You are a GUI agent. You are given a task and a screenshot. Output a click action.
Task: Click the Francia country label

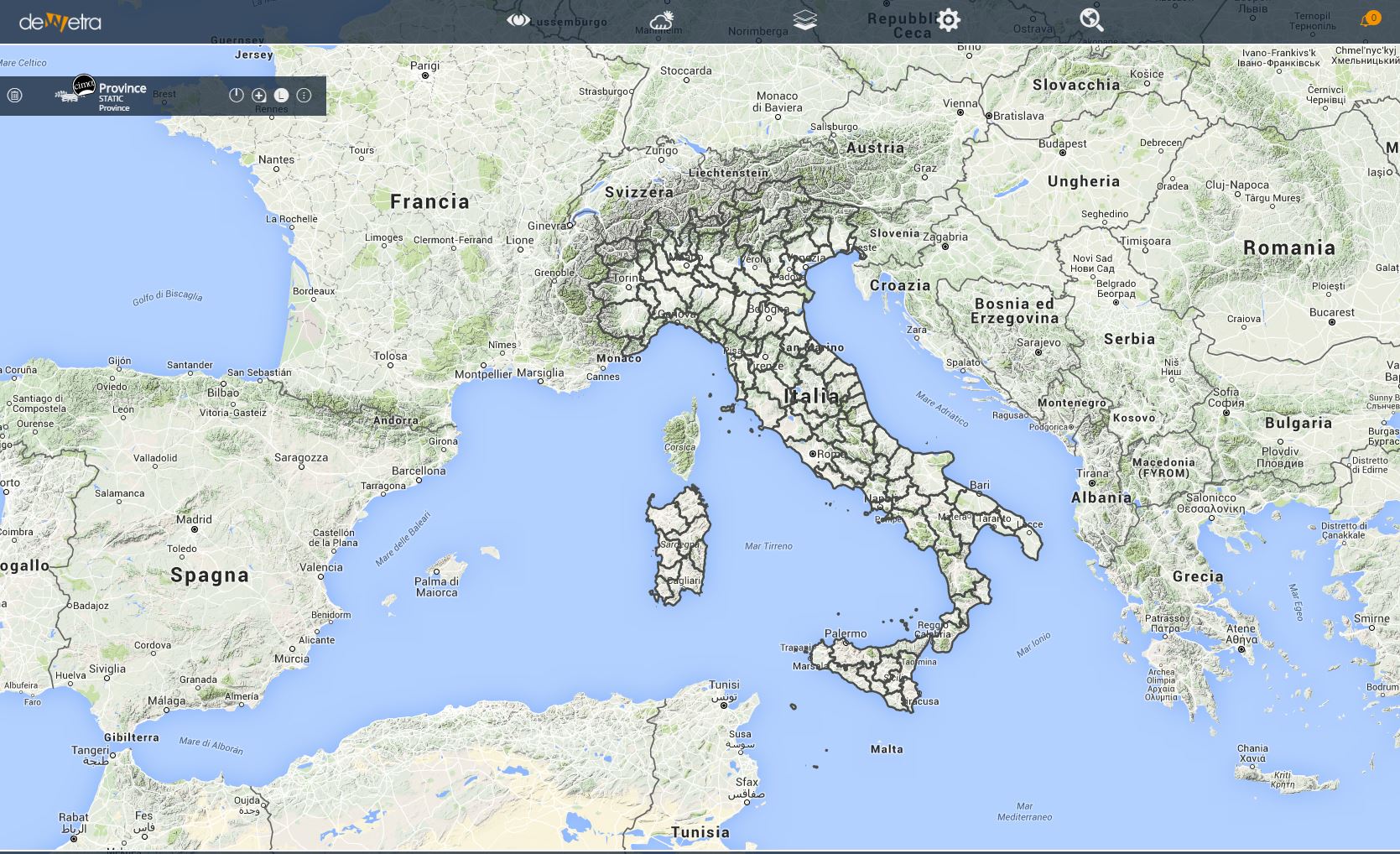click(429, 201)
